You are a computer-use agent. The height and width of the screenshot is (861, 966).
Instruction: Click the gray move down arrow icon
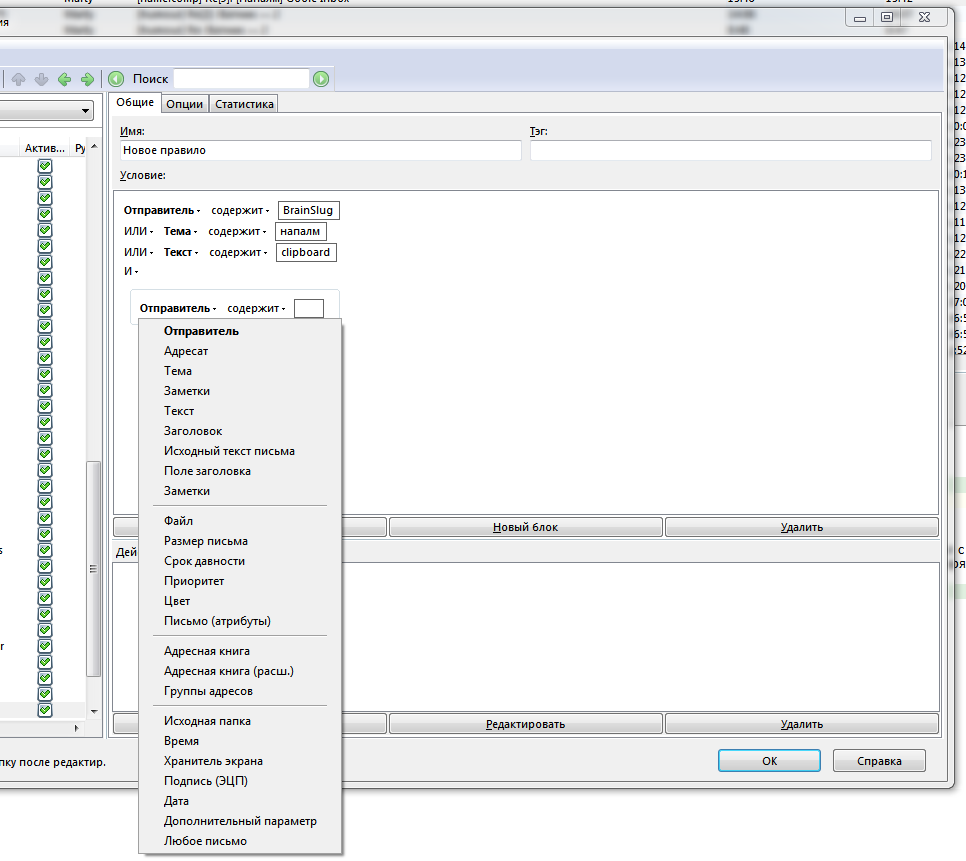(41, 79)
